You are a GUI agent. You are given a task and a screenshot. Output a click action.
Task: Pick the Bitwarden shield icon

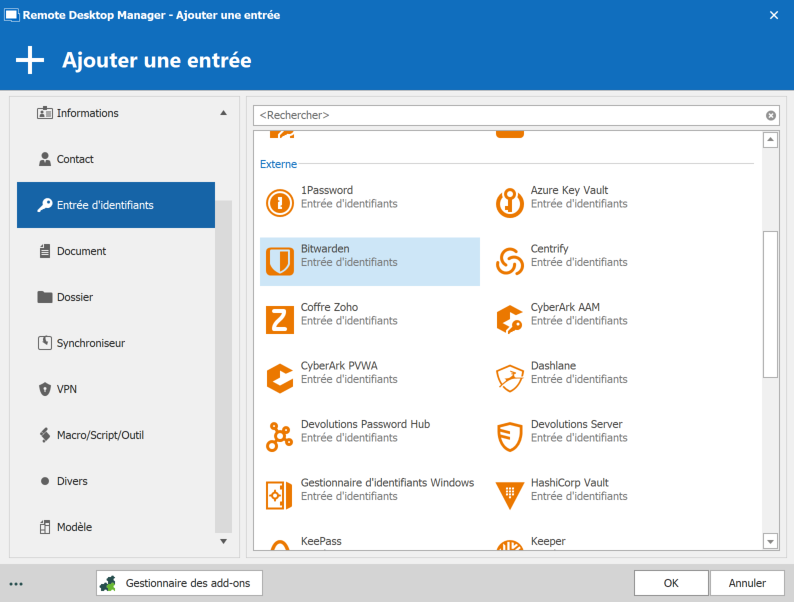(x=280, y=261)
